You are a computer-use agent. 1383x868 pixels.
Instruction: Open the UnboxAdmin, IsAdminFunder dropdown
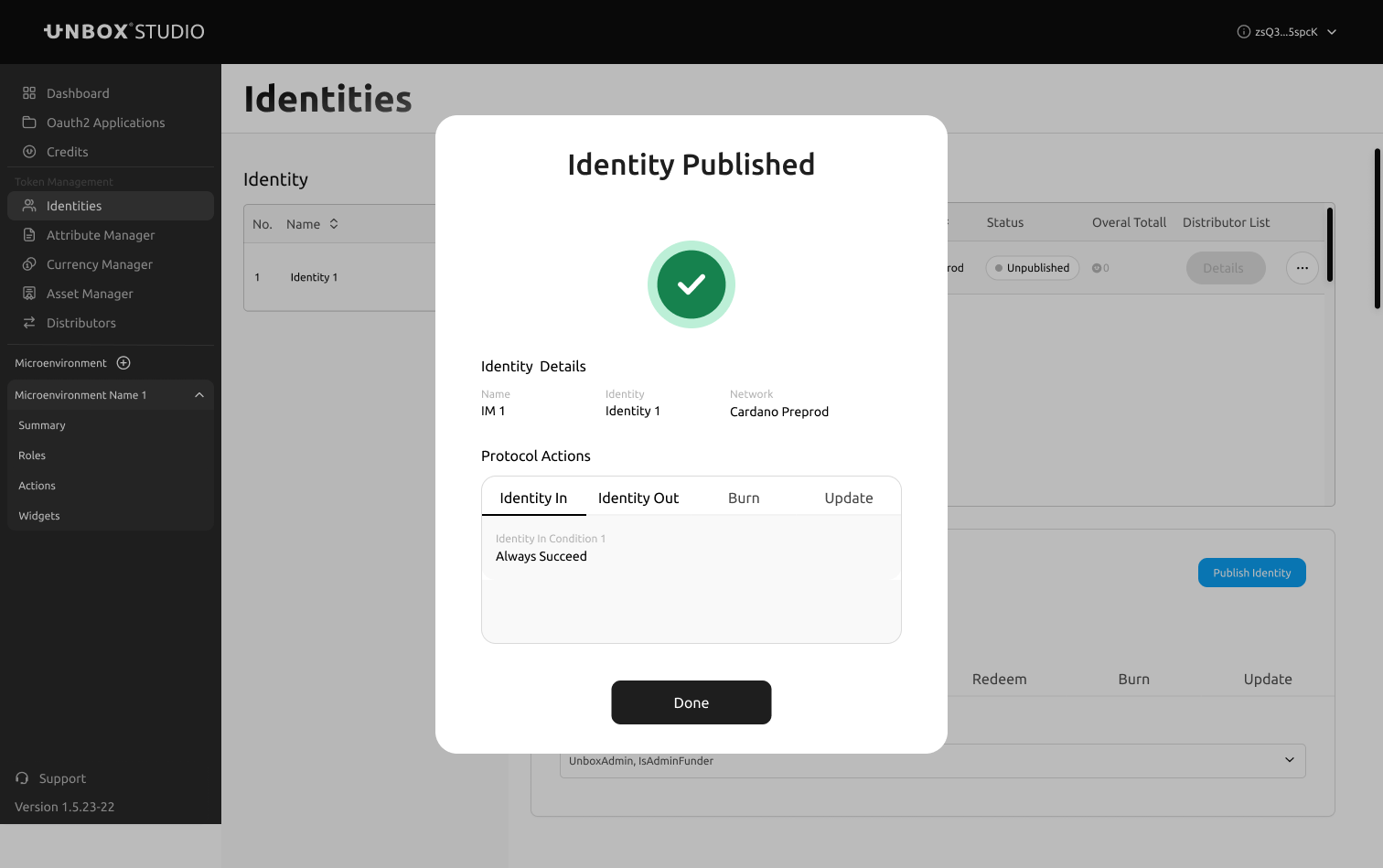(933, 761)
